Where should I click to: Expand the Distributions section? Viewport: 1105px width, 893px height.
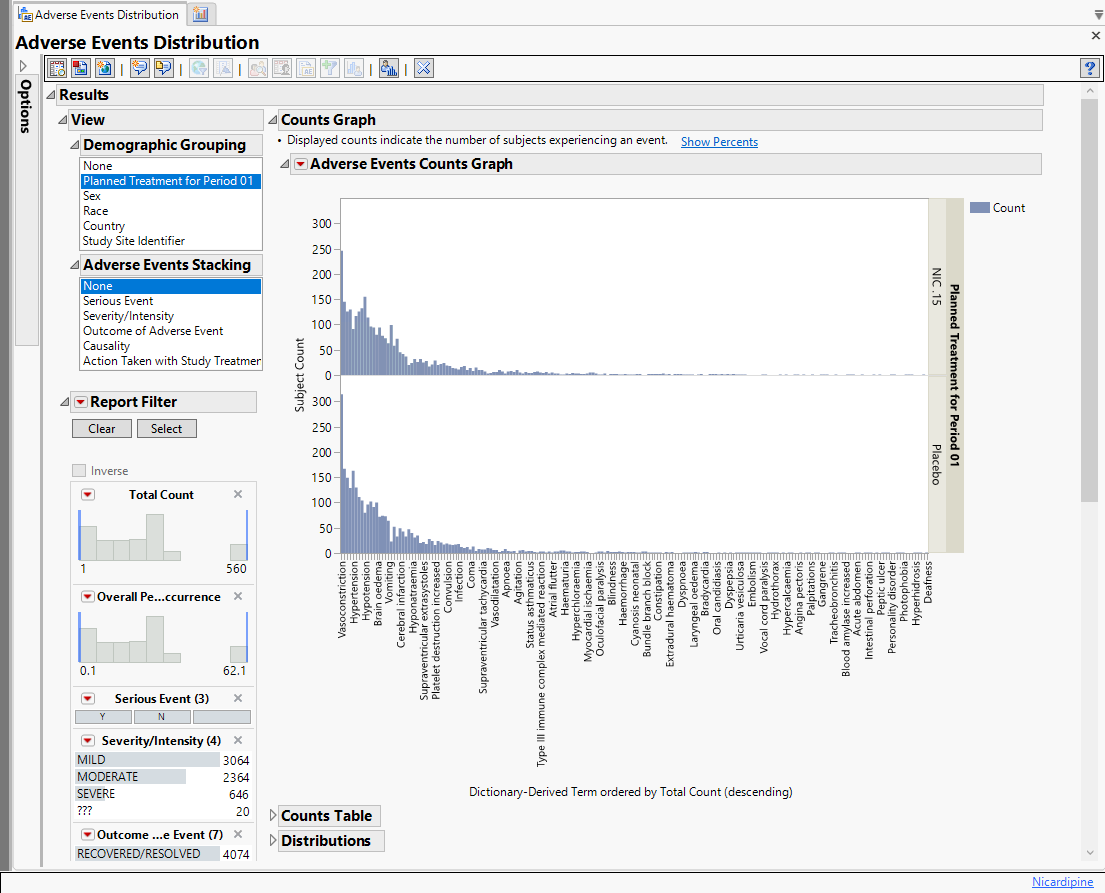click(275, 841)
